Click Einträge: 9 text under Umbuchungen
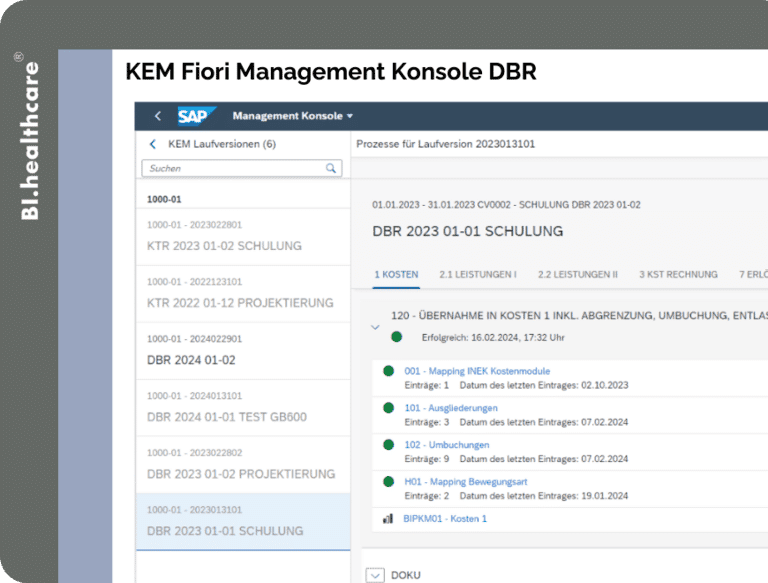Viewport: 768px width, 583px height. pos(427,459)
